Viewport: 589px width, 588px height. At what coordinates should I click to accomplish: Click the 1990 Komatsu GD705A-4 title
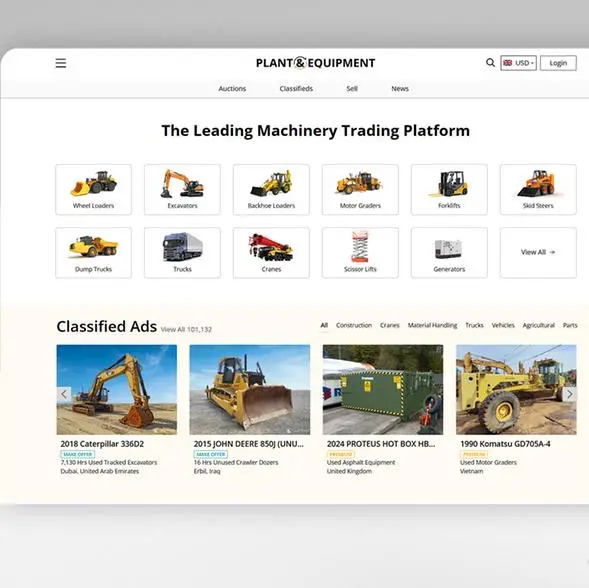[505, 444]
